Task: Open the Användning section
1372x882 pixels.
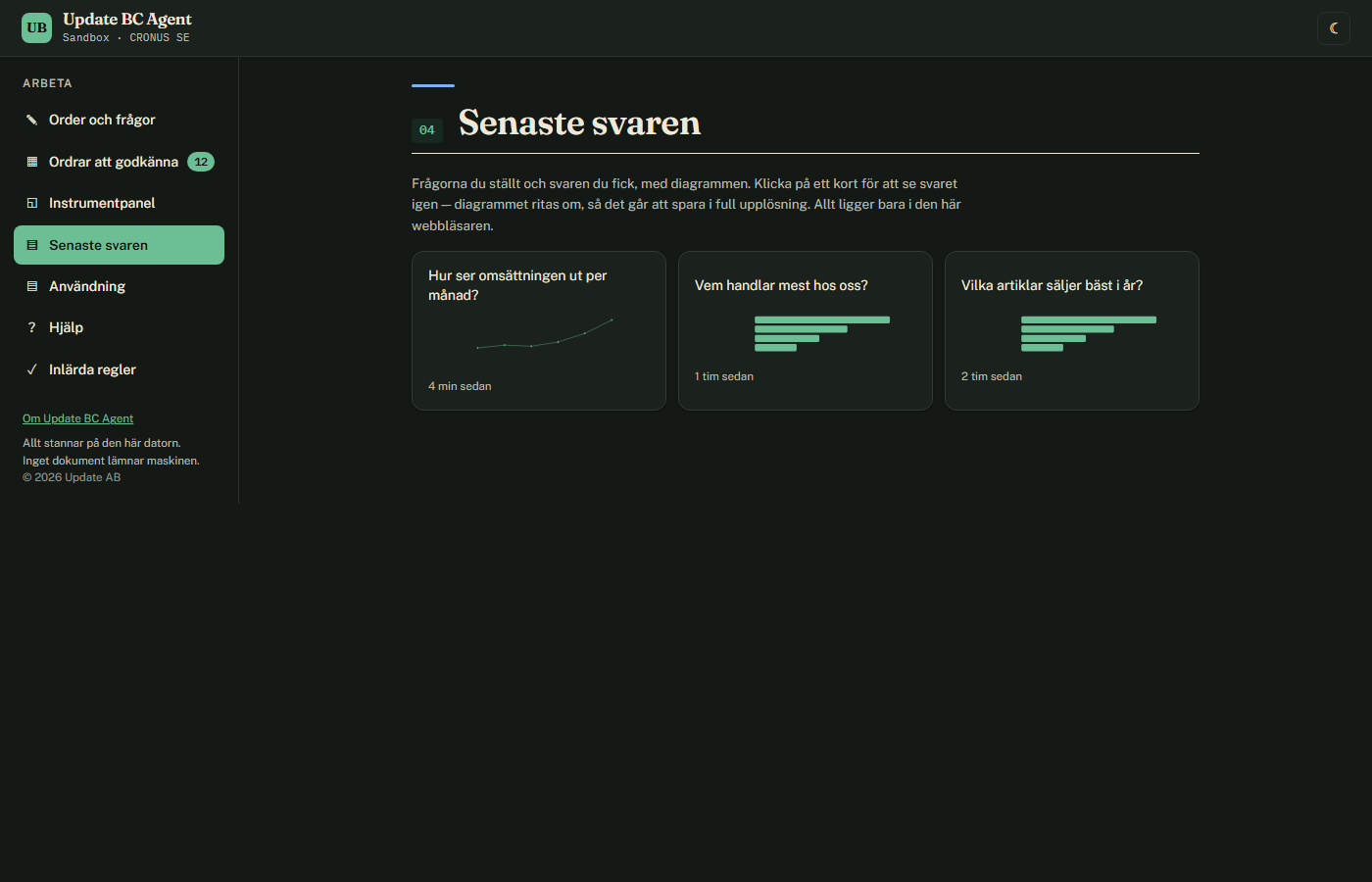Action: click(119, 286)
